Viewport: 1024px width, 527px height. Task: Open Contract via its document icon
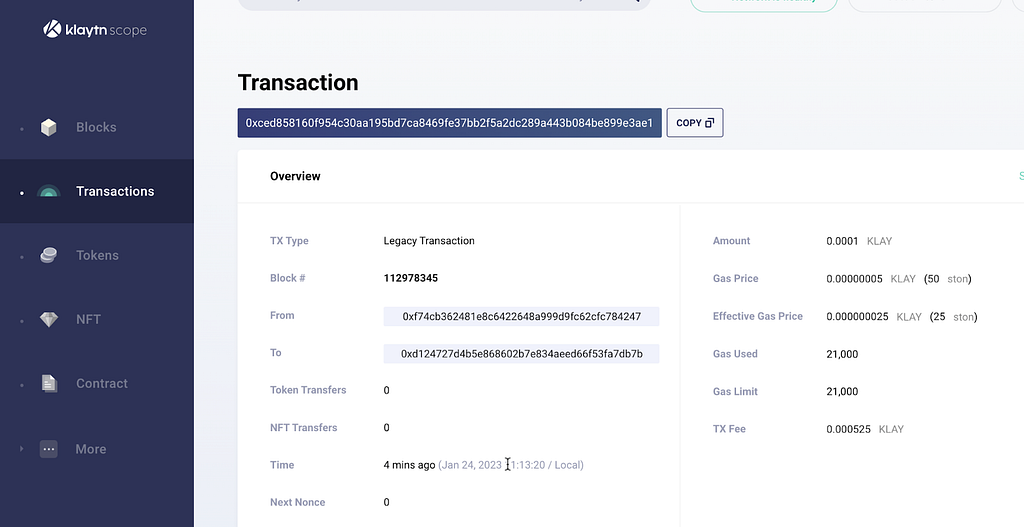[49, 383]
